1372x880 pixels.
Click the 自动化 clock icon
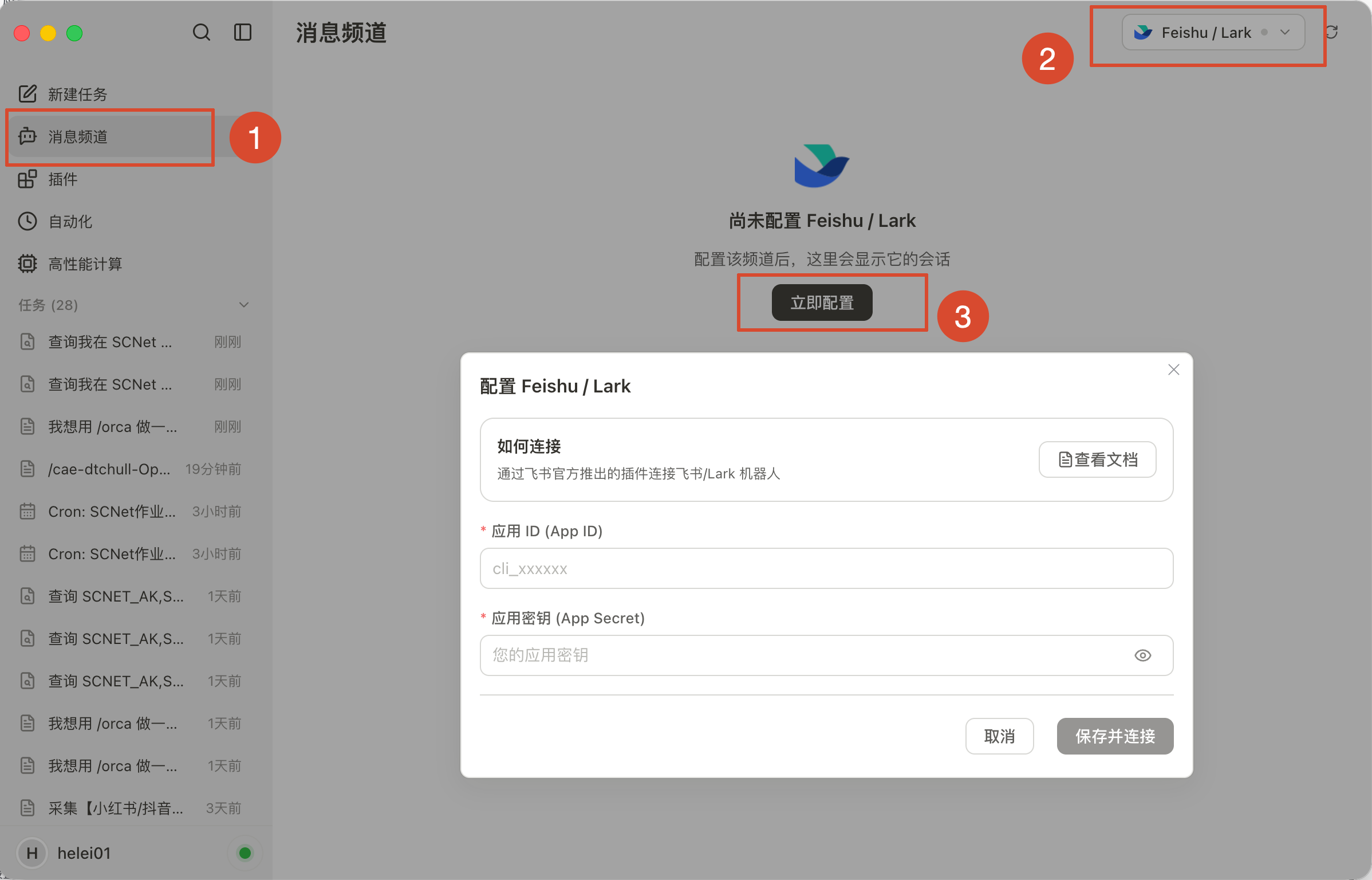click(x=27, y=222)
